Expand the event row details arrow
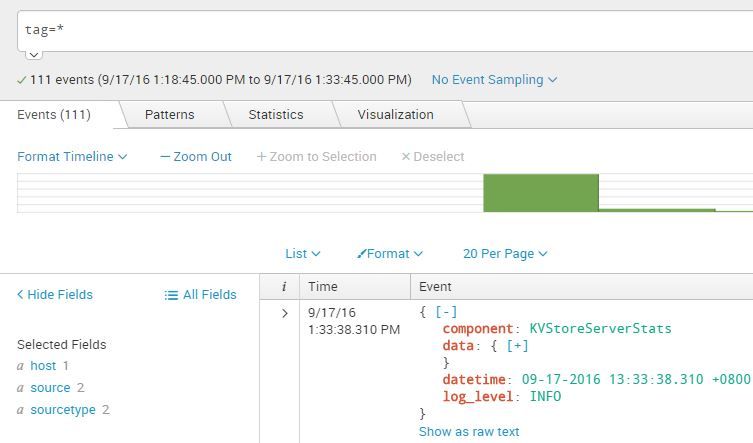 pos(284,313)
